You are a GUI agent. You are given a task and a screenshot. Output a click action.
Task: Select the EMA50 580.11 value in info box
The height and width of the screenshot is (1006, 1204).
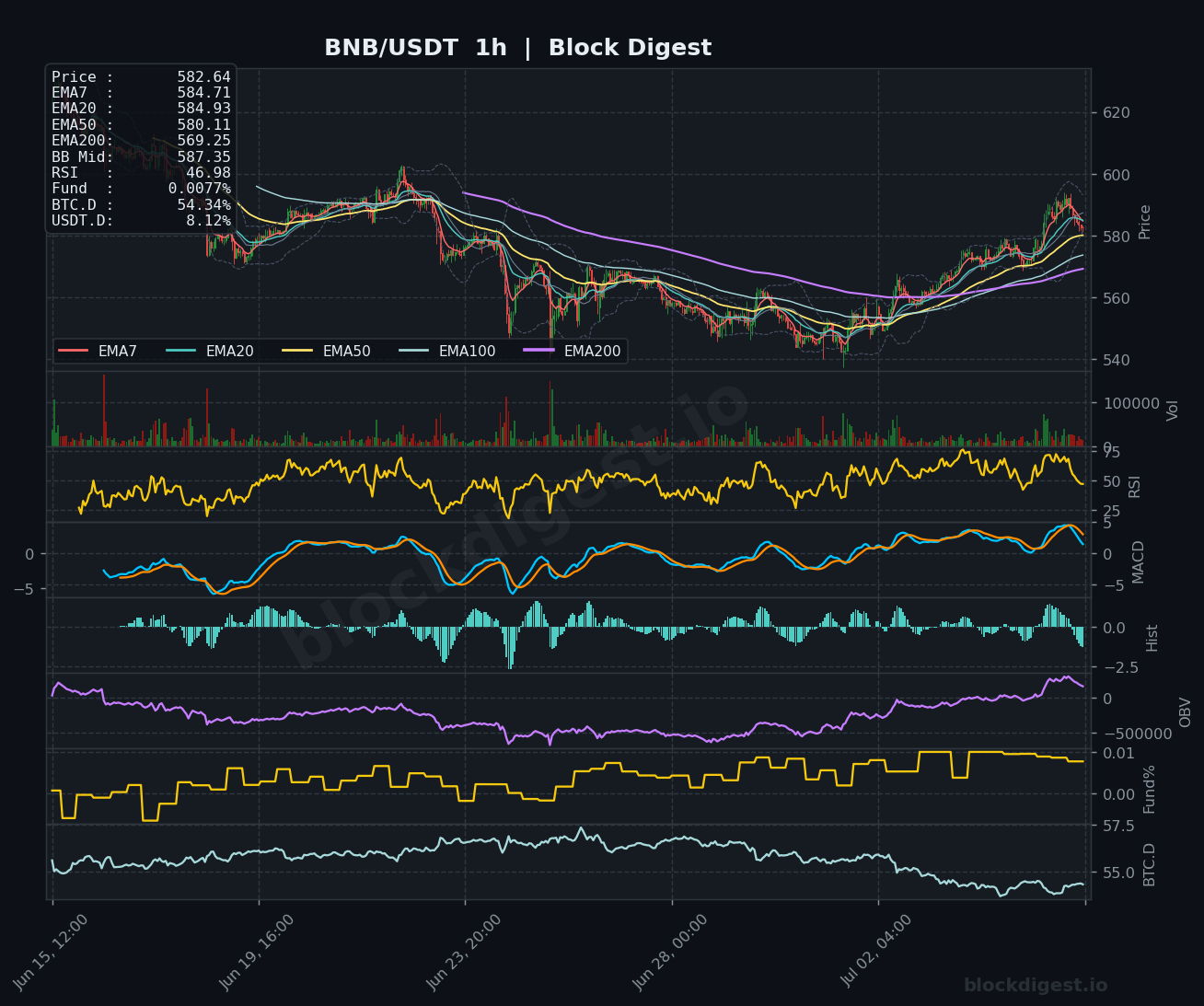pyautogui.click(x=203, y=125)
